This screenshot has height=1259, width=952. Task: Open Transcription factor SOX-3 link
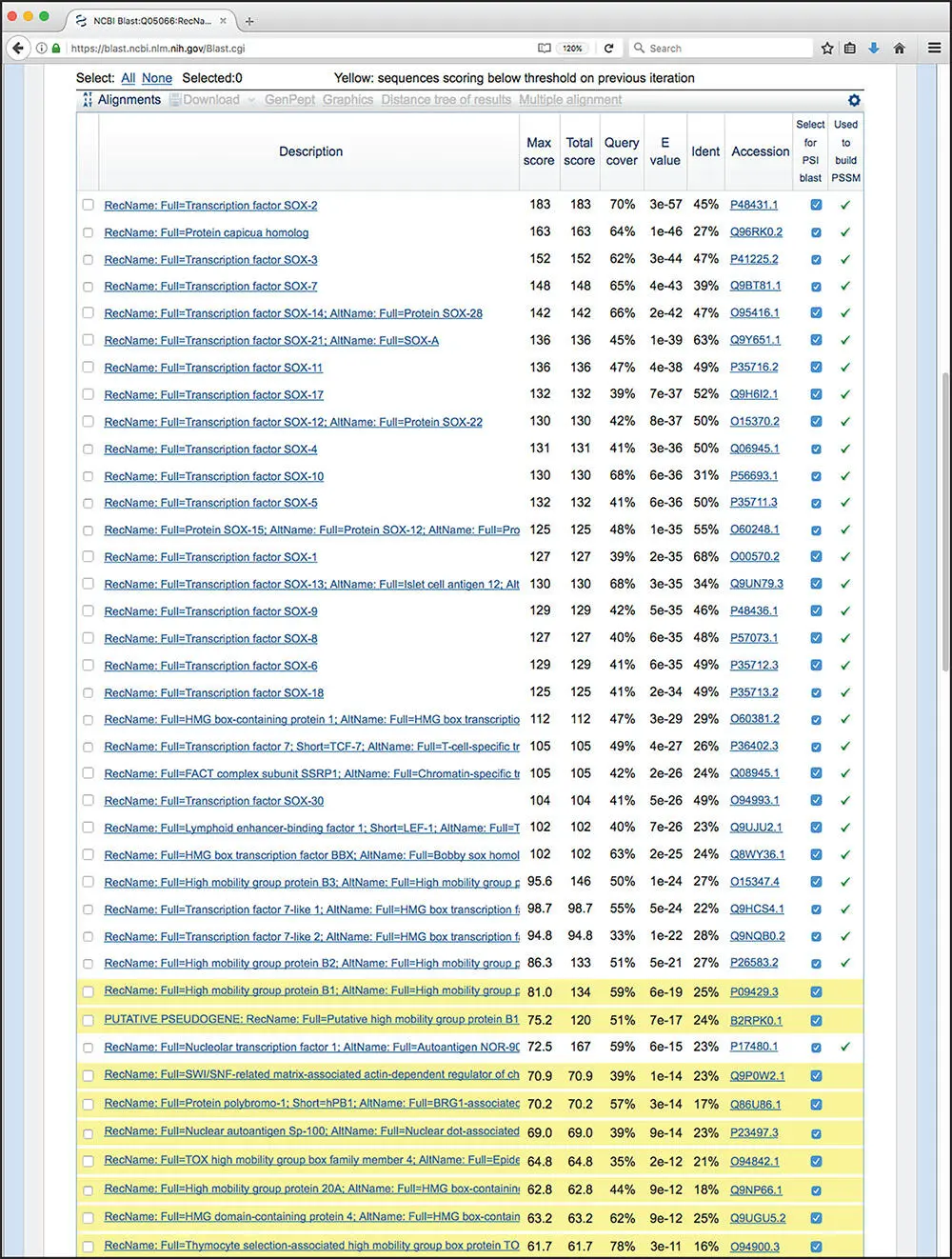(210, 259)
